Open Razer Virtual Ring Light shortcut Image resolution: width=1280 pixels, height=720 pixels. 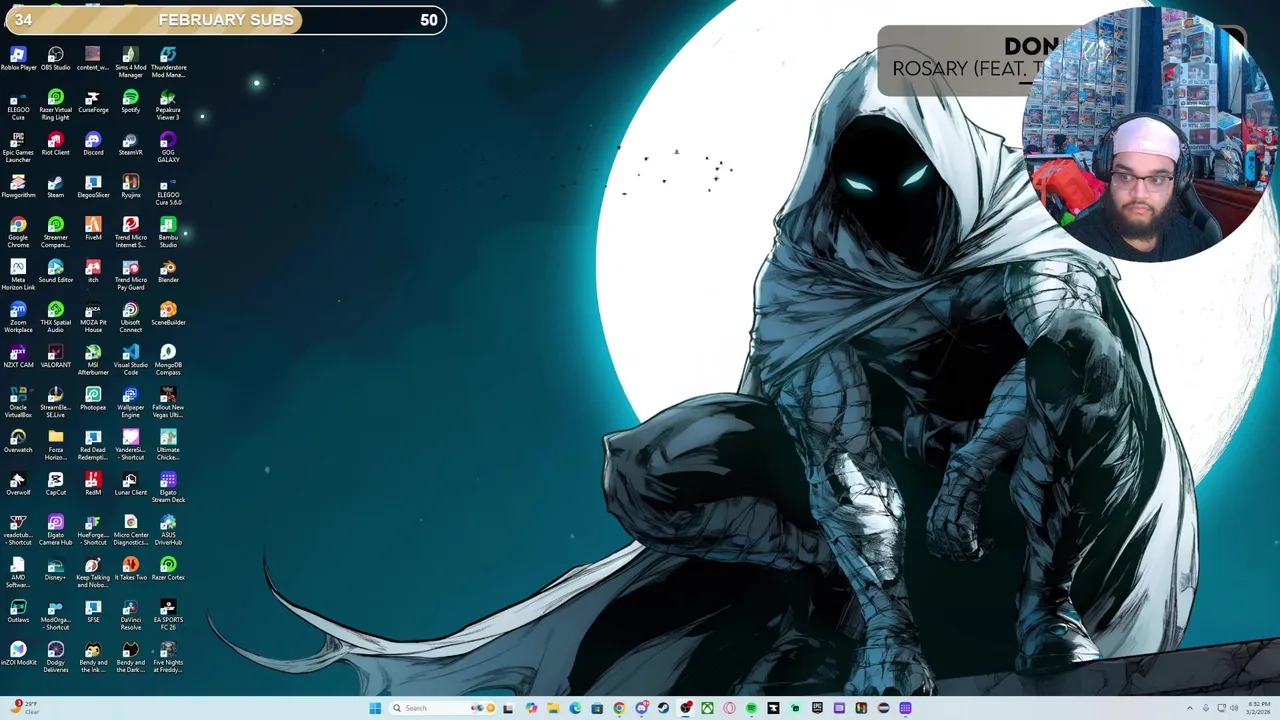[56, 105]
